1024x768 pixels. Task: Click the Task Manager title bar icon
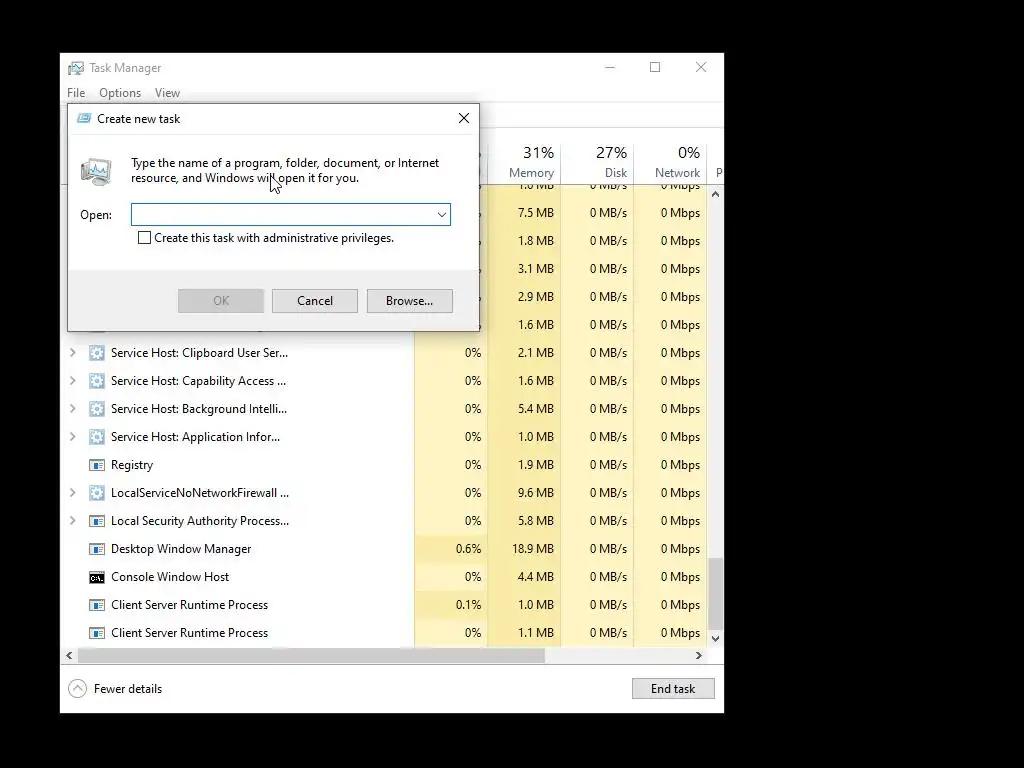click(76, 68)
